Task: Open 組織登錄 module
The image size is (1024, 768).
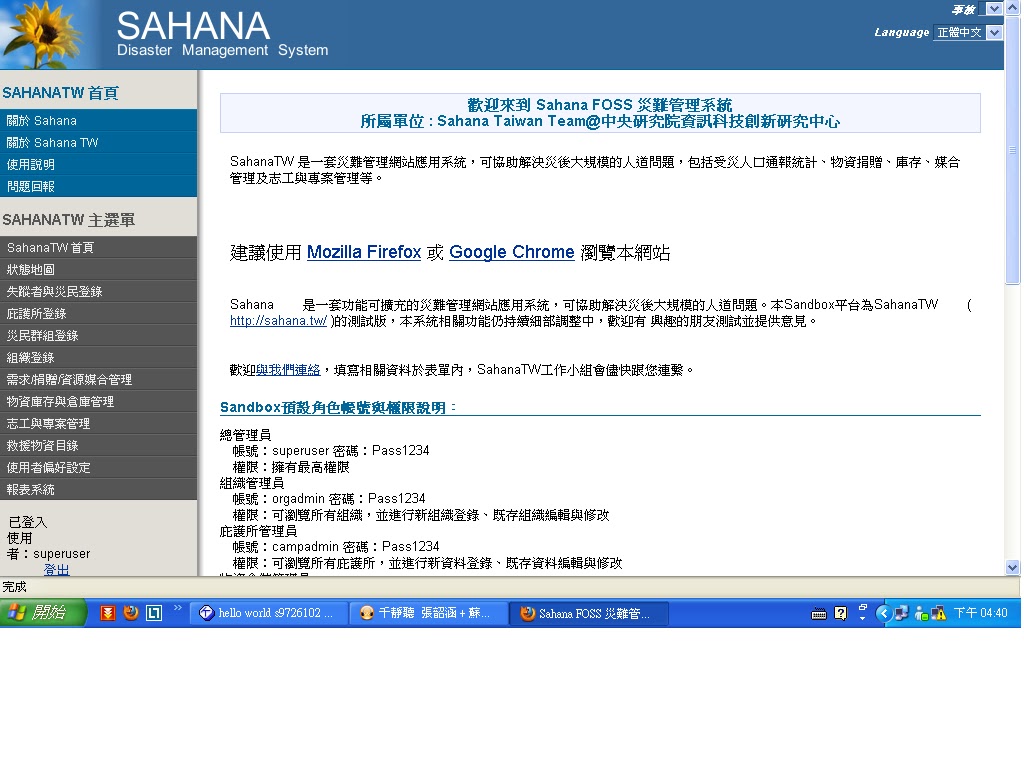Action: (98, 358)
